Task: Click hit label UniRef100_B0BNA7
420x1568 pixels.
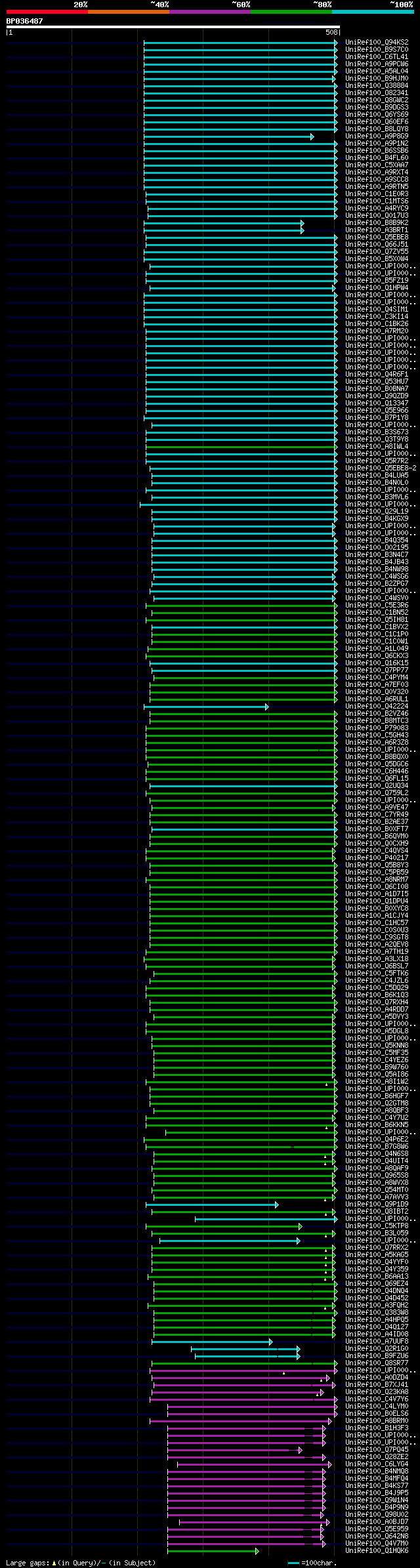Action: (x=377, y=389)
